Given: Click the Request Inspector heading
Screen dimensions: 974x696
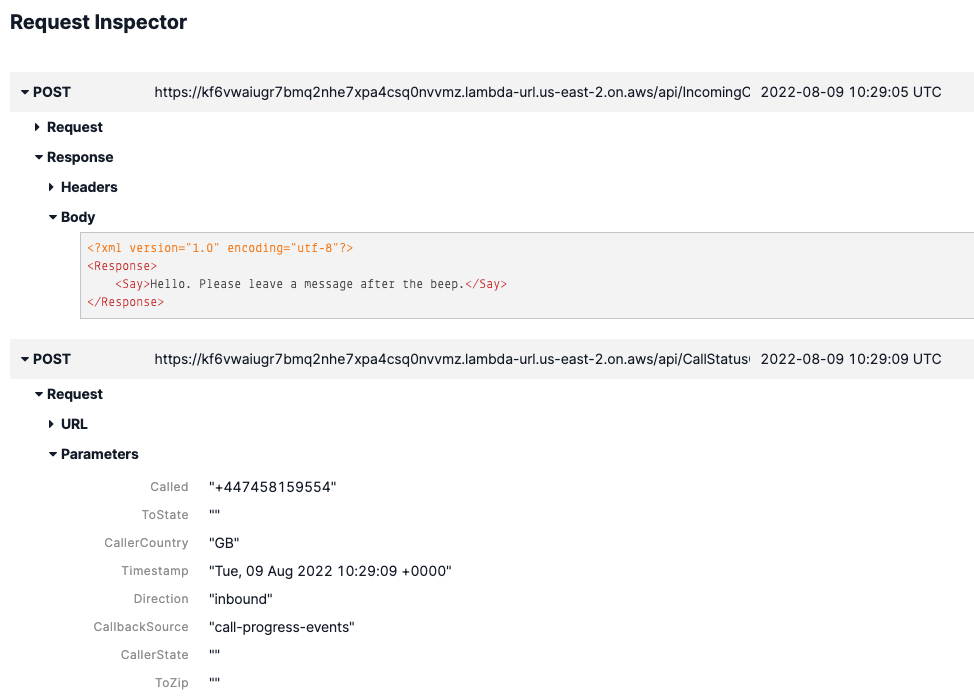Looking at the screenshot, I should tap(98, 22).
